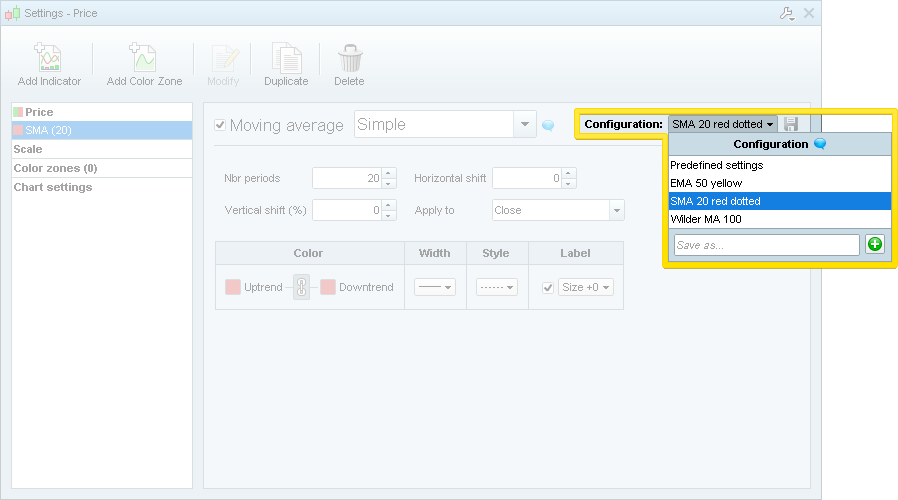
Task: Click the Delete trash can icon
Action: click(x=349, y=59)
